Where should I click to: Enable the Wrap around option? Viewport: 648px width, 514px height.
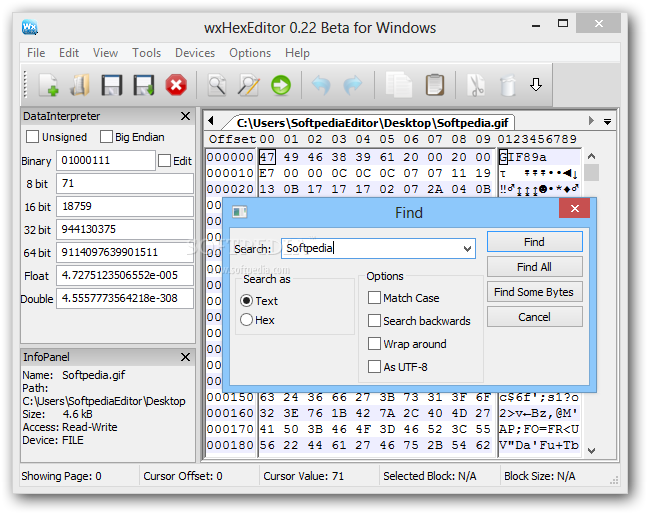[374, 344]
